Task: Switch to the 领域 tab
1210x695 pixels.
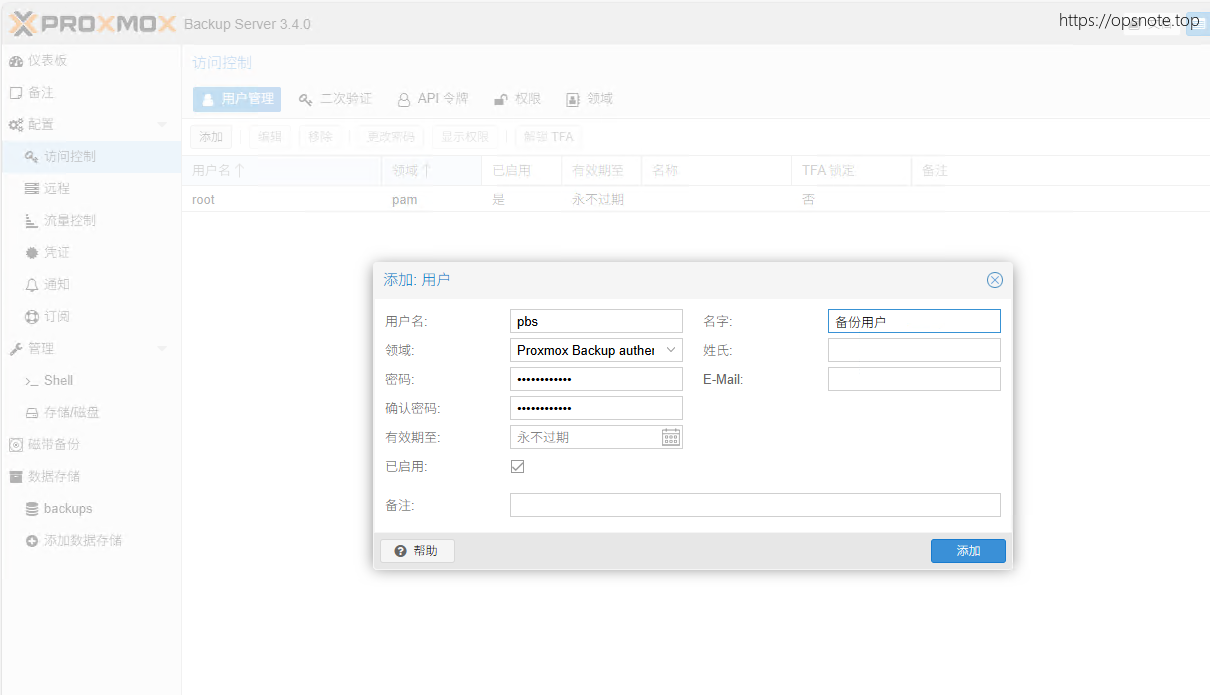Action: point(589,99)
